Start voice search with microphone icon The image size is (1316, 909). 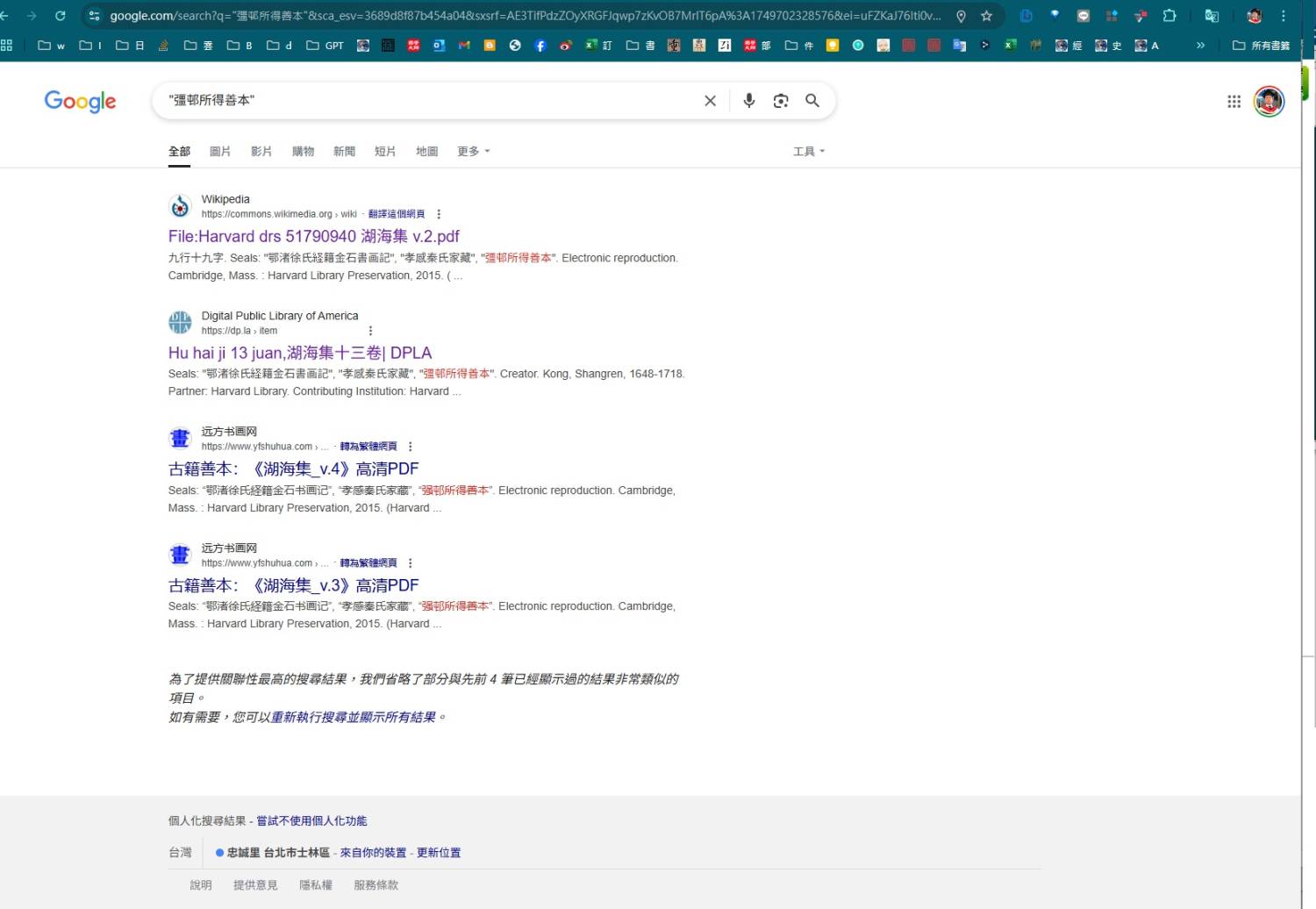pos(749,101)
